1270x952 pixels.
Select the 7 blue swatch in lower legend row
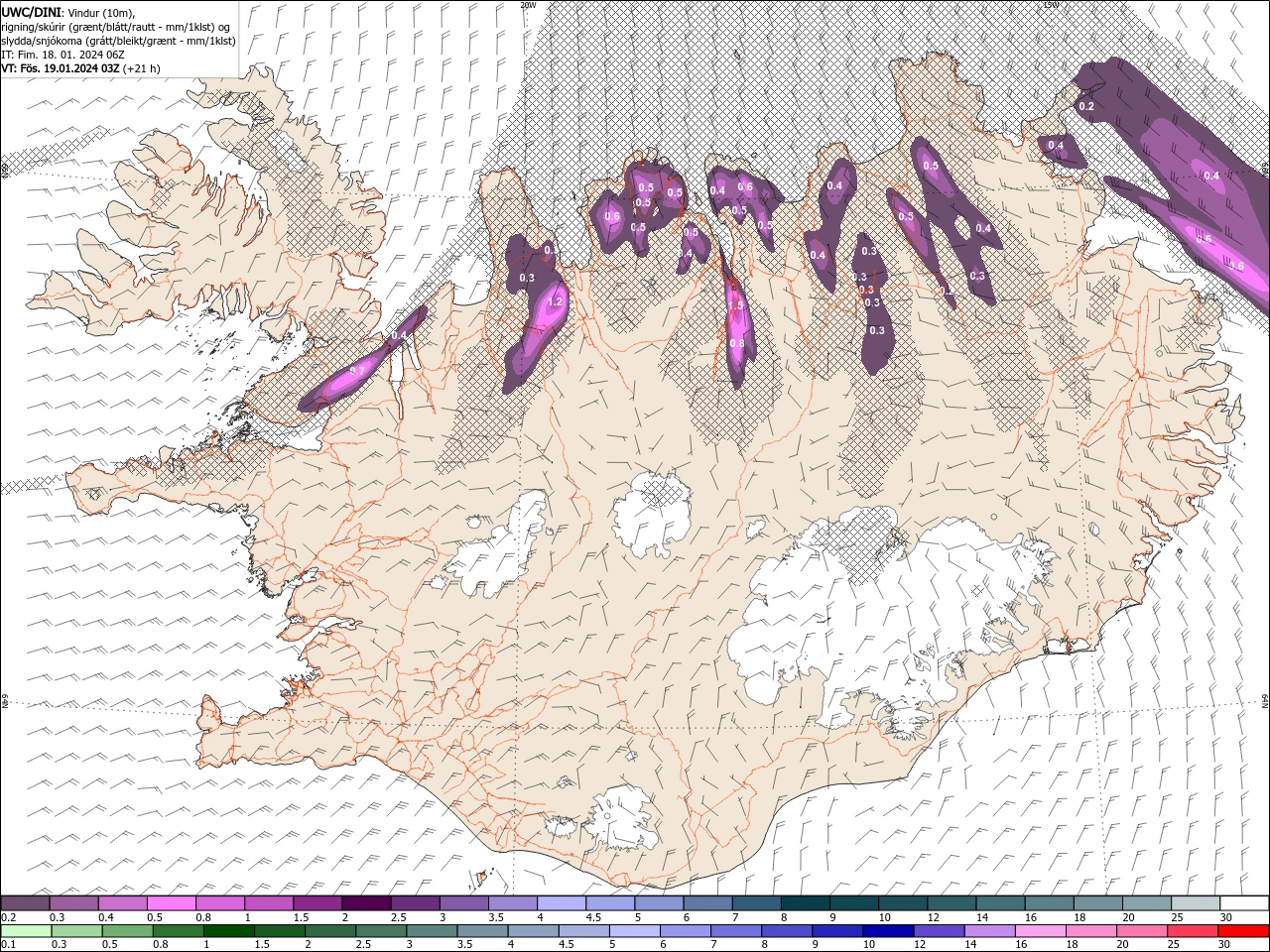point(736,931)
